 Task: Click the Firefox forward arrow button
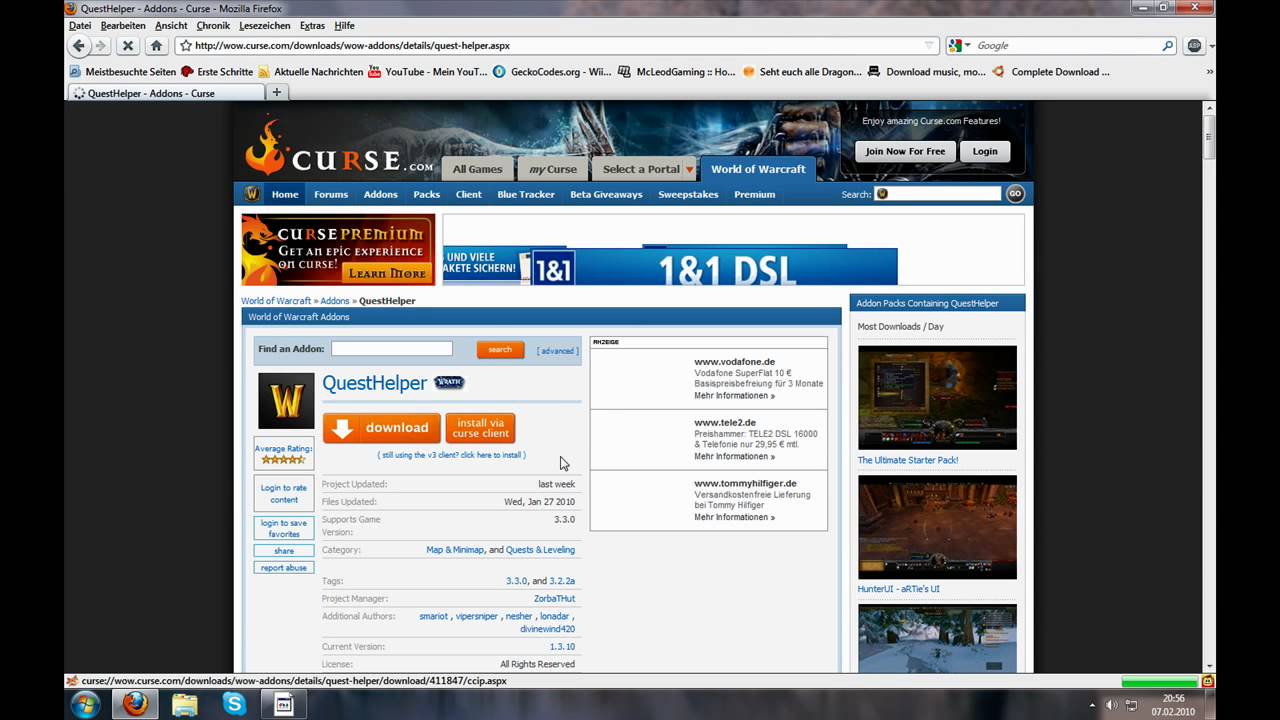(x=101, y=46)
